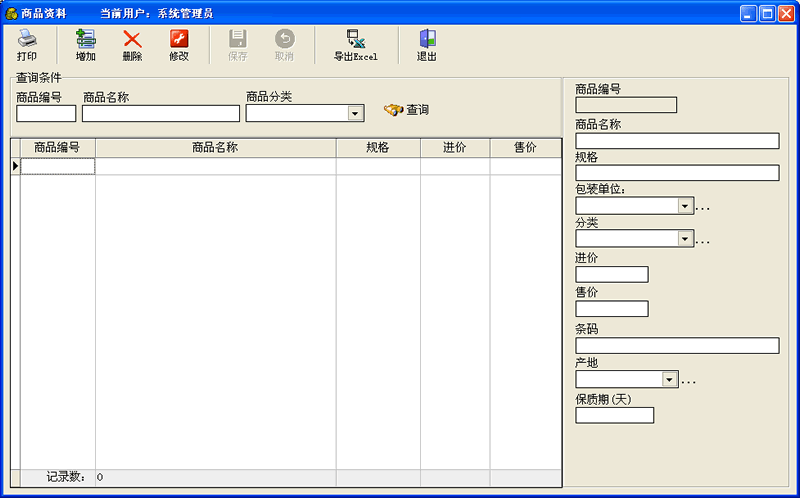
Task: Click the ellipsis button beside 包装单位
Action: [x=703, y=207]
